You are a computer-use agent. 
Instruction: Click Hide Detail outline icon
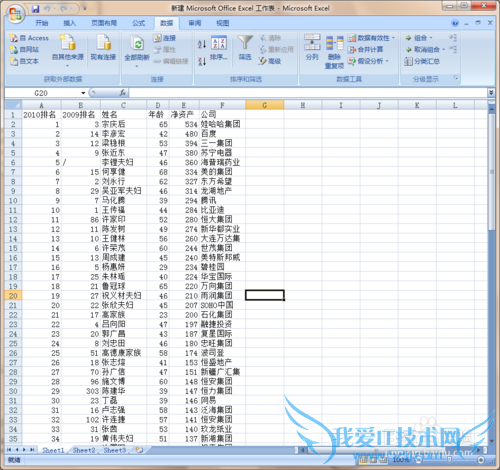pyautogui.click(x=453, y=49)
